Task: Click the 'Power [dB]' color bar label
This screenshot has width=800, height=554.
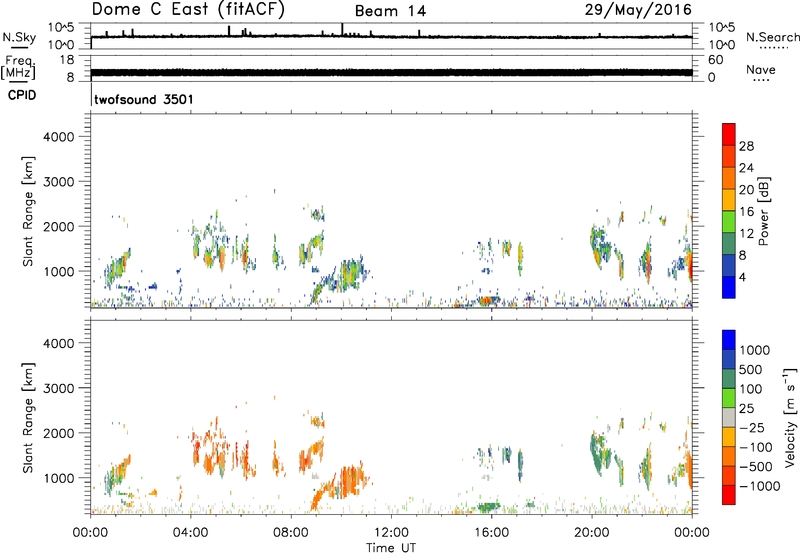Action: tap(764, 211)
